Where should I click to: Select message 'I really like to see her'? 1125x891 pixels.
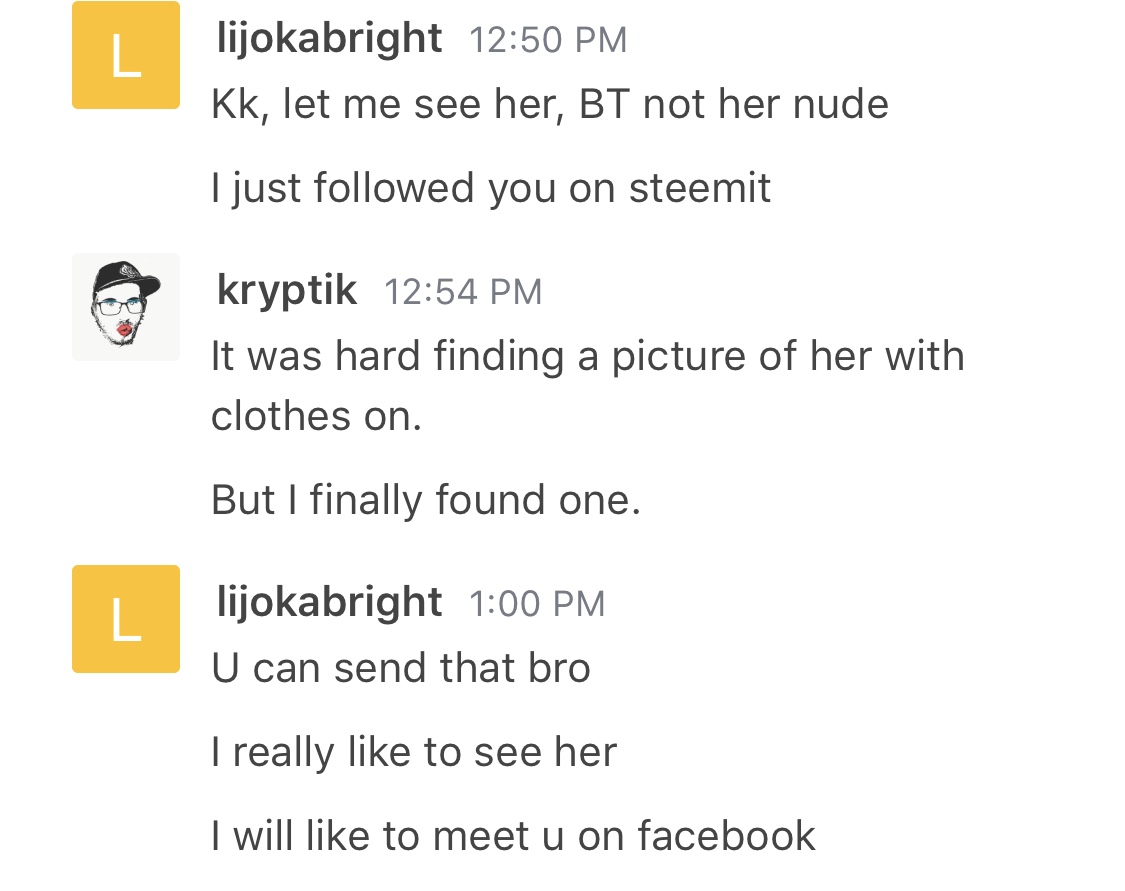pyautogui.click(x=414, y=753)
